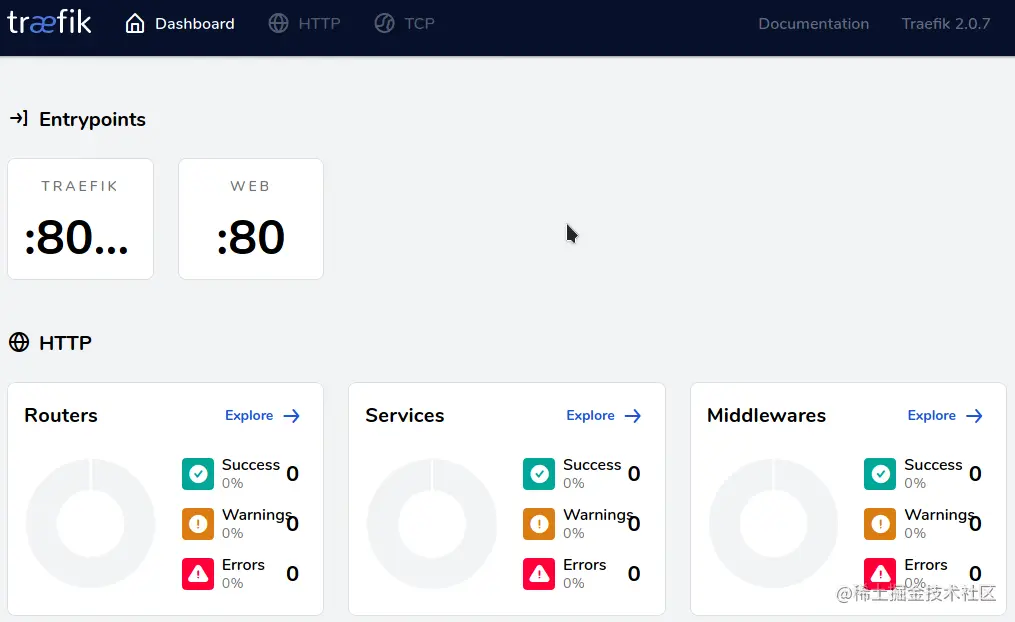The image size is (1015, 622).
Task: Click the Routers Explore arrow icon
Action: pos(292,416)
